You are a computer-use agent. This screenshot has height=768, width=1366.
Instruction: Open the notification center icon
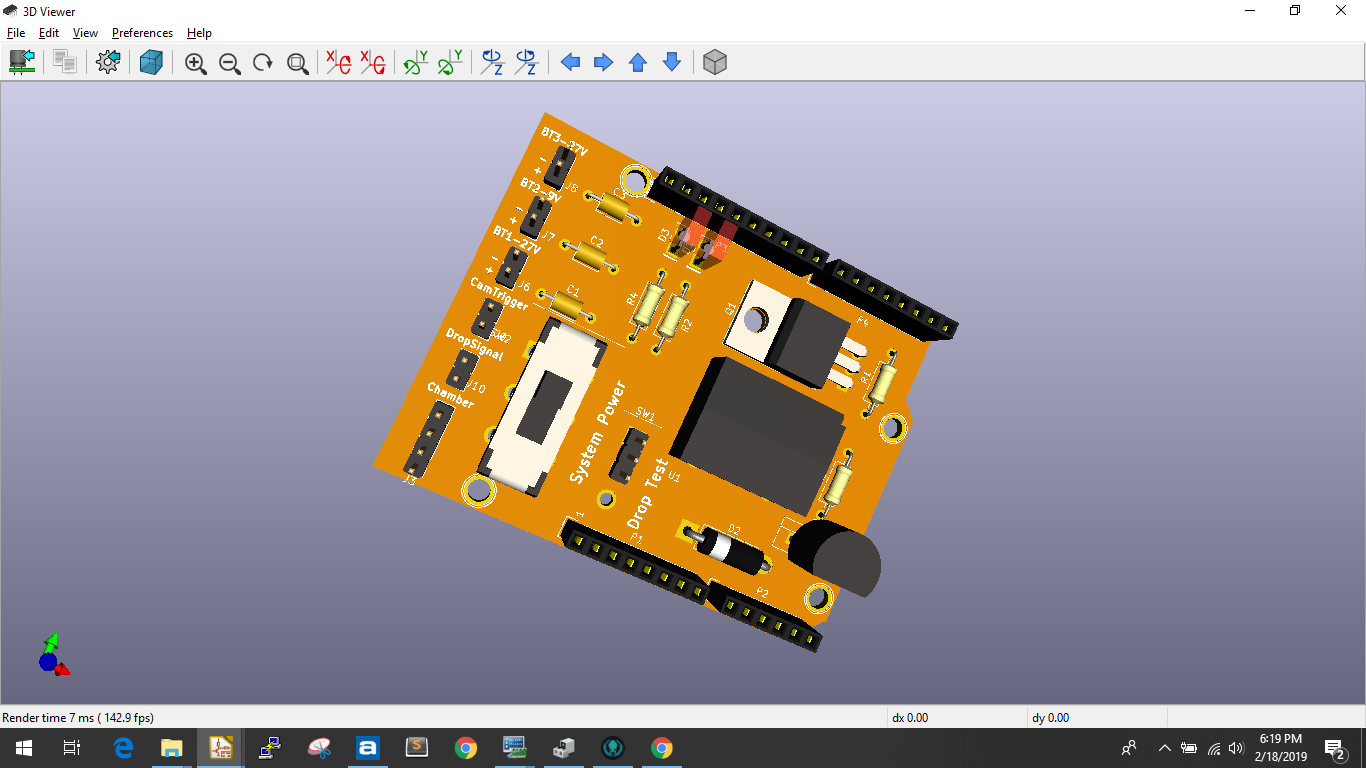1334,748
